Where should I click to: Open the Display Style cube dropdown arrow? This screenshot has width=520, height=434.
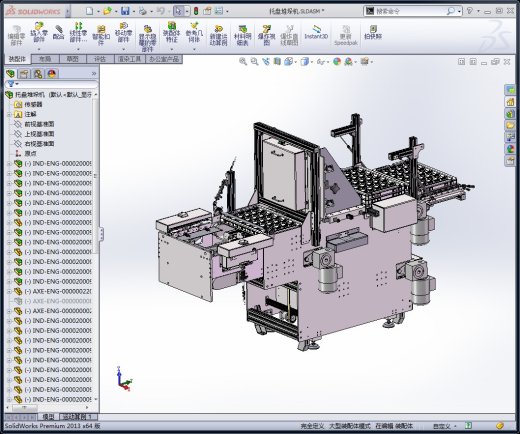pos(312,62)
